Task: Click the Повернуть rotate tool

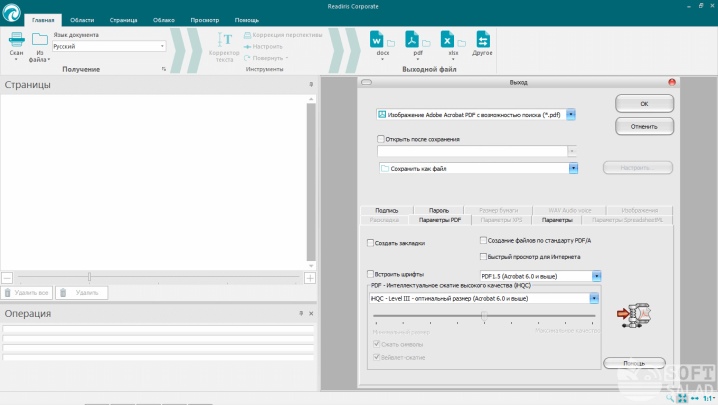Action: 266,58
